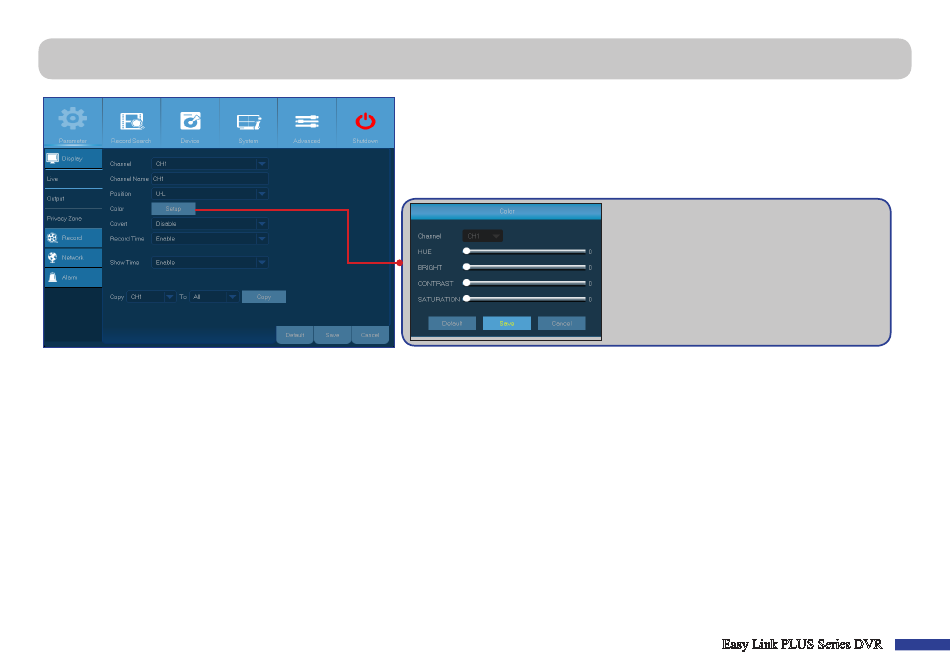The width and height of the screenshot is (950, 672).
Task: Open the Output submenu item
Action: click(x=73, y=199)
